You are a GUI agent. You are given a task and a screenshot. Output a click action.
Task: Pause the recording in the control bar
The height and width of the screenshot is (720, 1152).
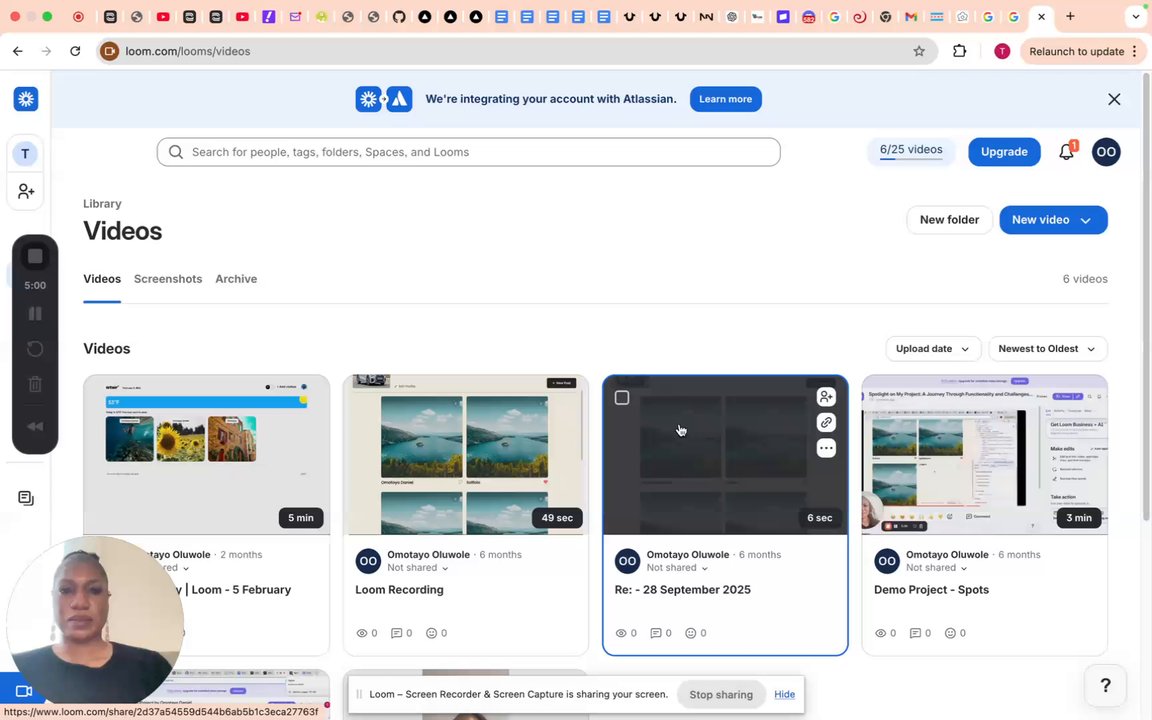35,314
